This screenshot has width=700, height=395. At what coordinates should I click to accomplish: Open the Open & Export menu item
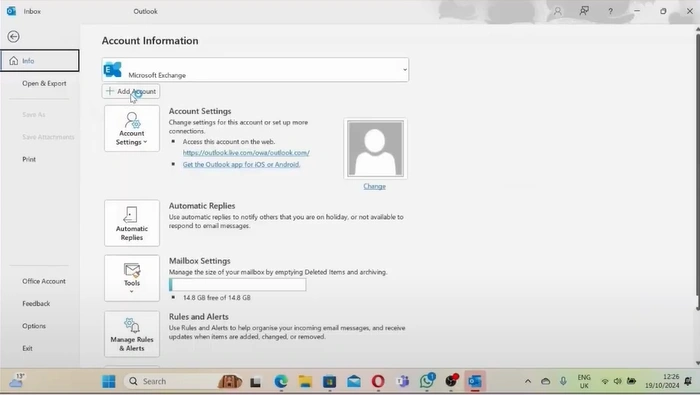[x=44, y=83]
